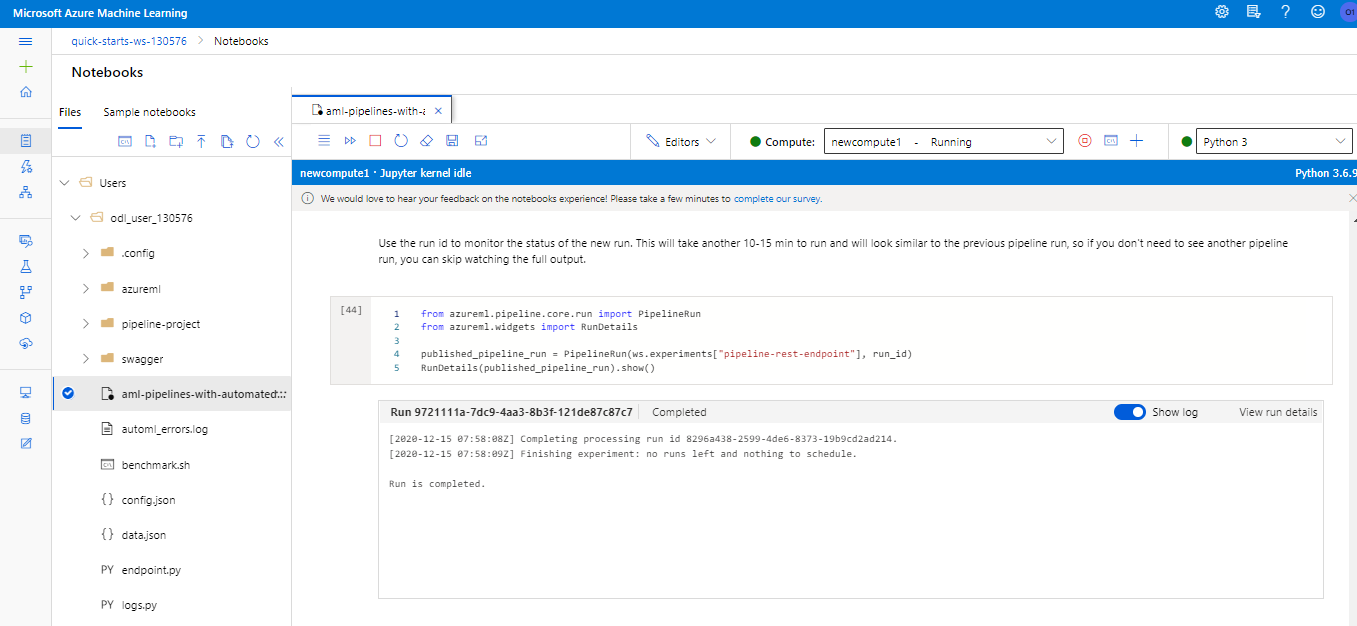Collapse file panel with double chevron
Image resolution: width=1357 pixels, height=626 pixels.
coord(278,142)
